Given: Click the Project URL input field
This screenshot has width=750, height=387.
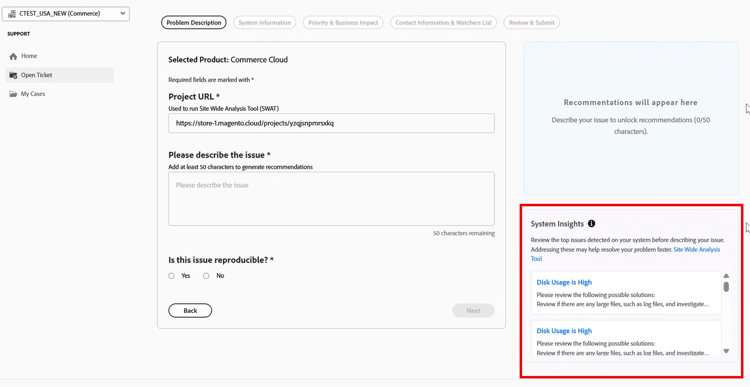Looking at the screenshot, I should coord(331,123).
